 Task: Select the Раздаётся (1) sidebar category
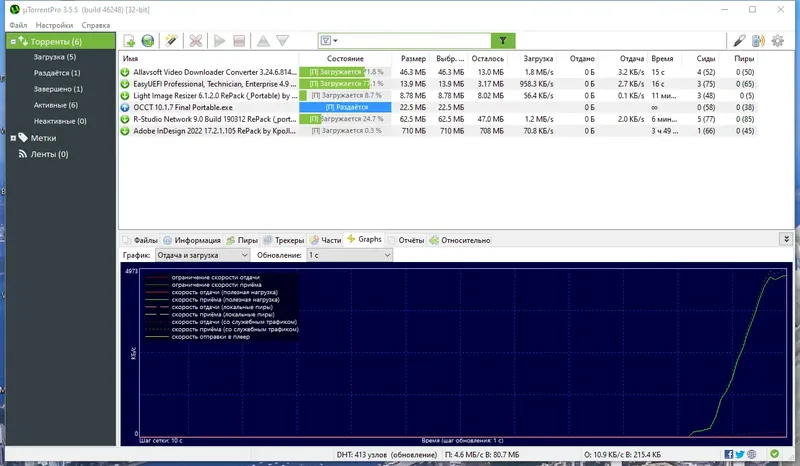click(x=57, y=73)
